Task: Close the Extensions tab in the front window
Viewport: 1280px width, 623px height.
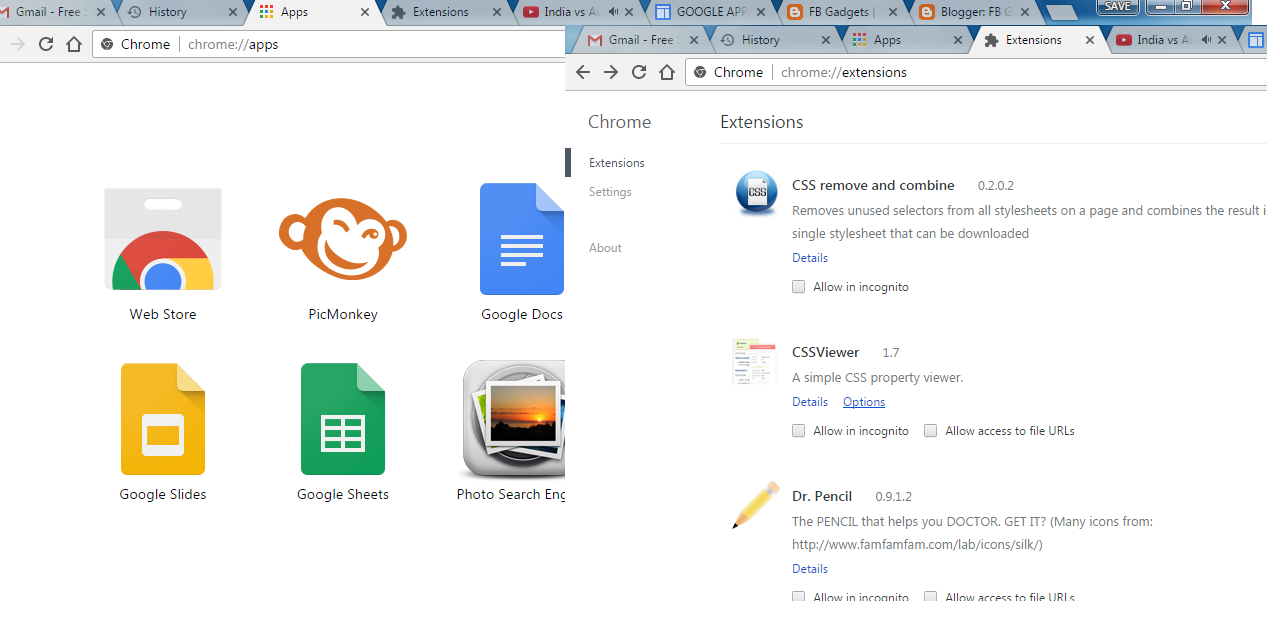Action: coord(1088,40)
